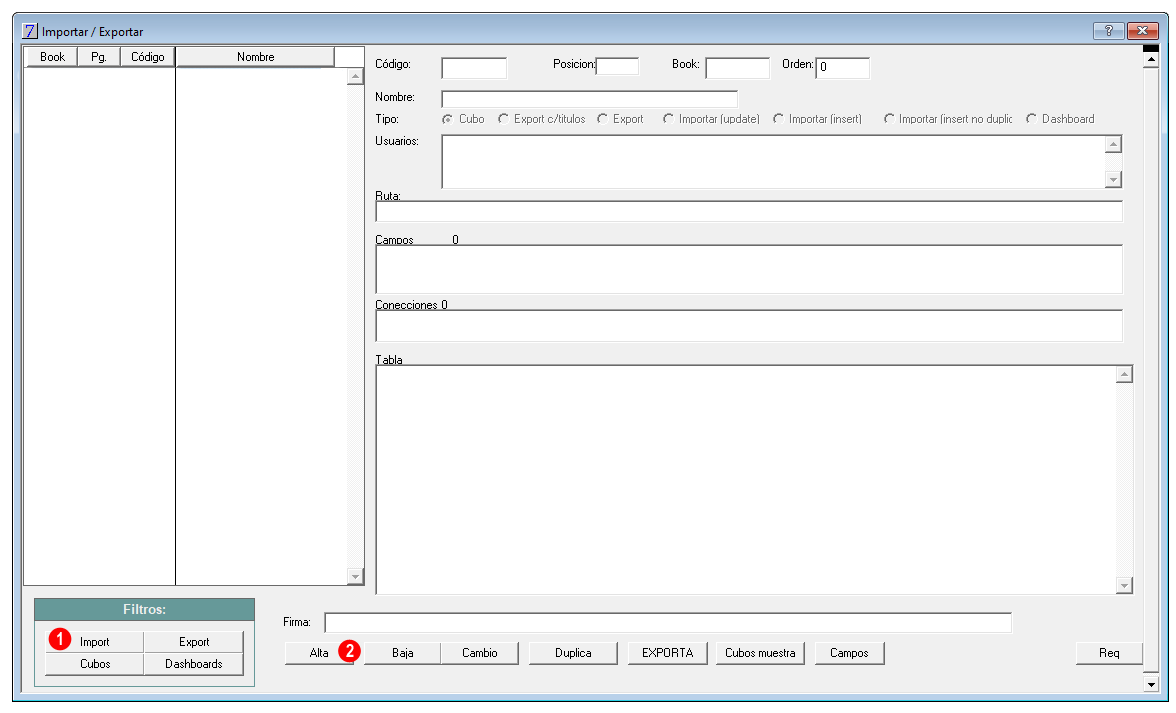1176x713 pixels.
Task: Click the Req button
Action: point(1109,653)
